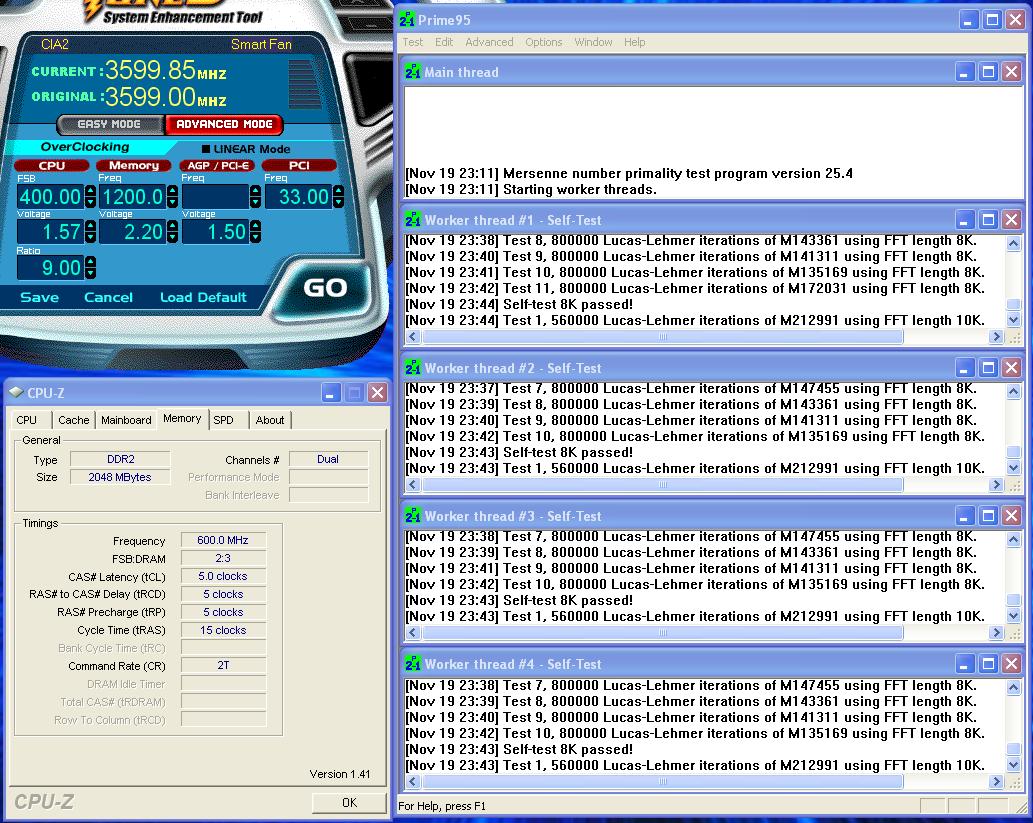Image resolution: width=1033 pixels, height=823 pixels.
Task: Open the Window menu in Prime95
Action: pyautogui.click(x=593, y=42)
